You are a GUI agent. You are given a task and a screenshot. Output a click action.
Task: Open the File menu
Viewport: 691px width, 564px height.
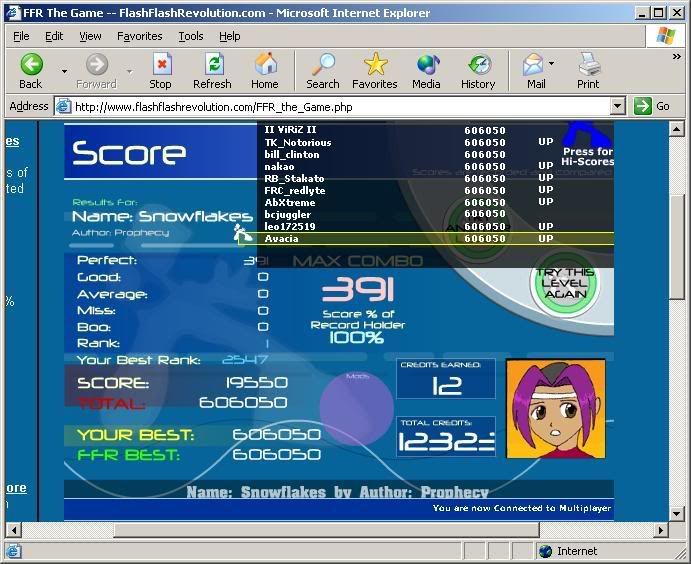tap(21, 36)
